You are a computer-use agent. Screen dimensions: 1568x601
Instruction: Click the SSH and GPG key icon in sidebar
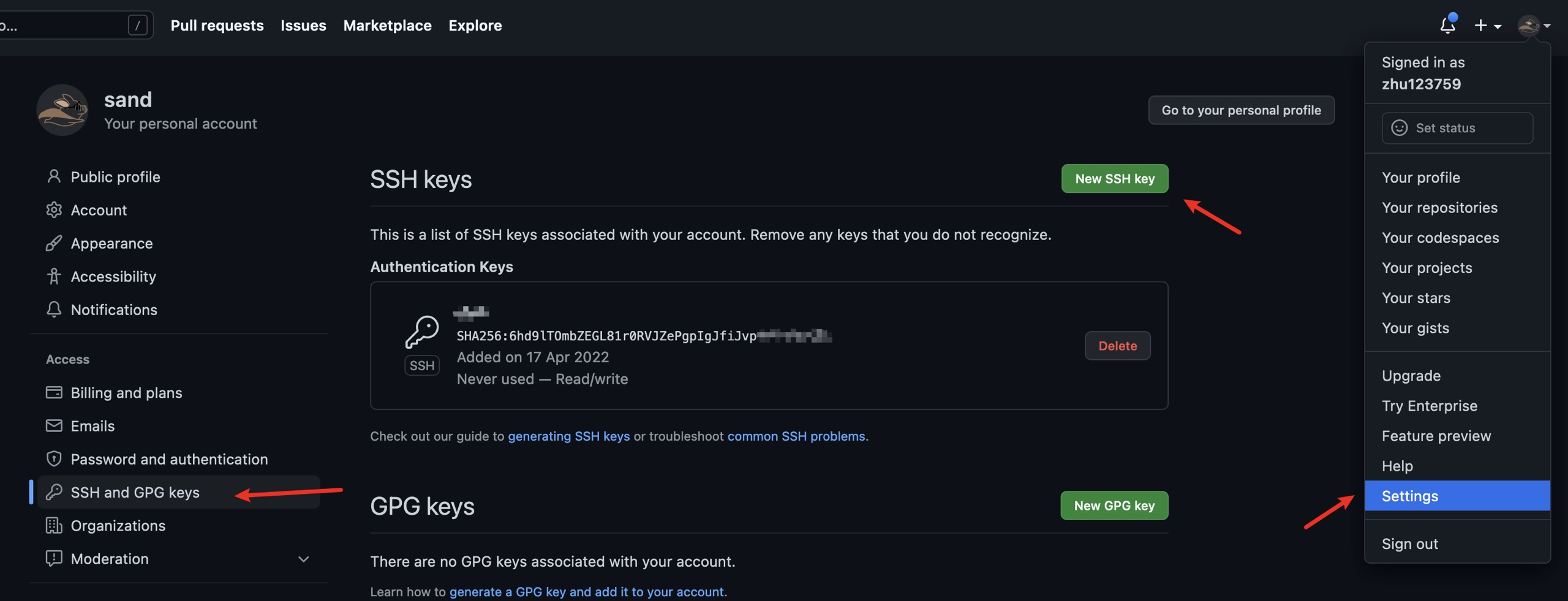[x=54, y=492]
